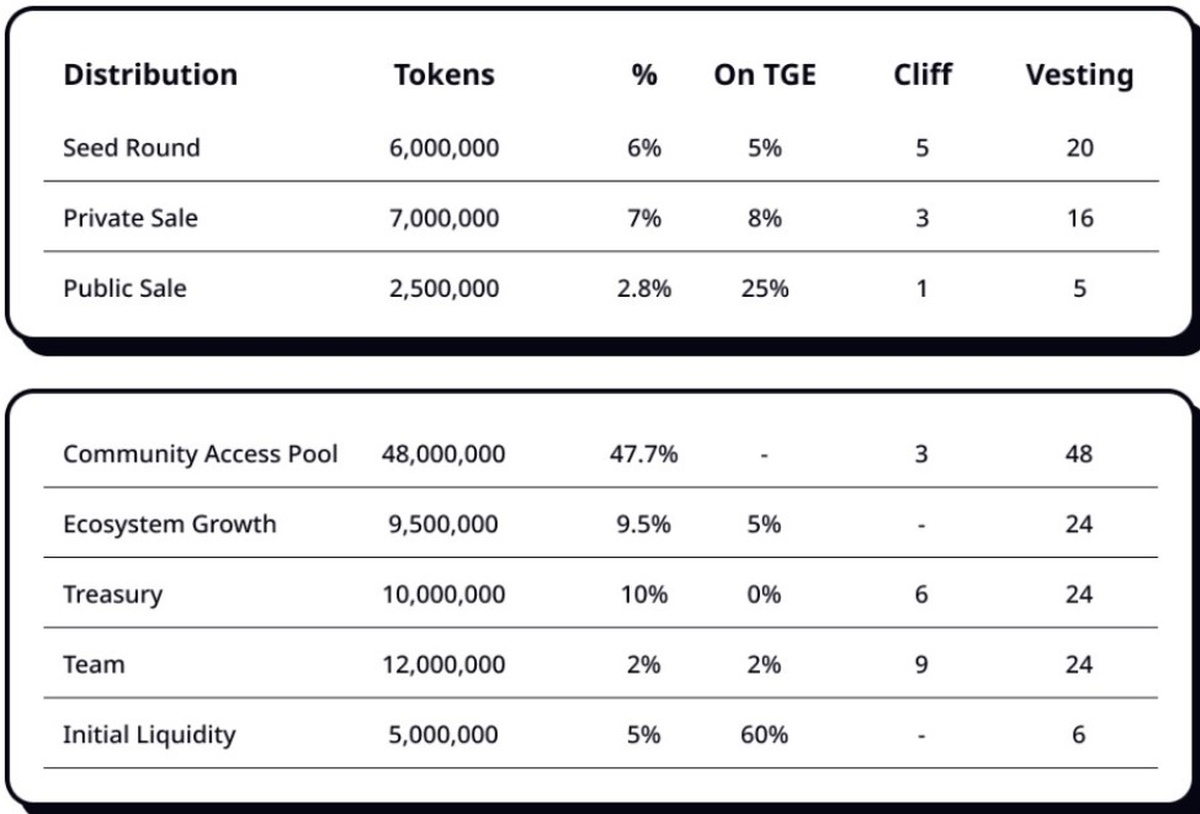Image resolution: width=1200 pixels, height=814 pixels.
Task: Click the 25% On TGE value
Action: click(764, 289)
